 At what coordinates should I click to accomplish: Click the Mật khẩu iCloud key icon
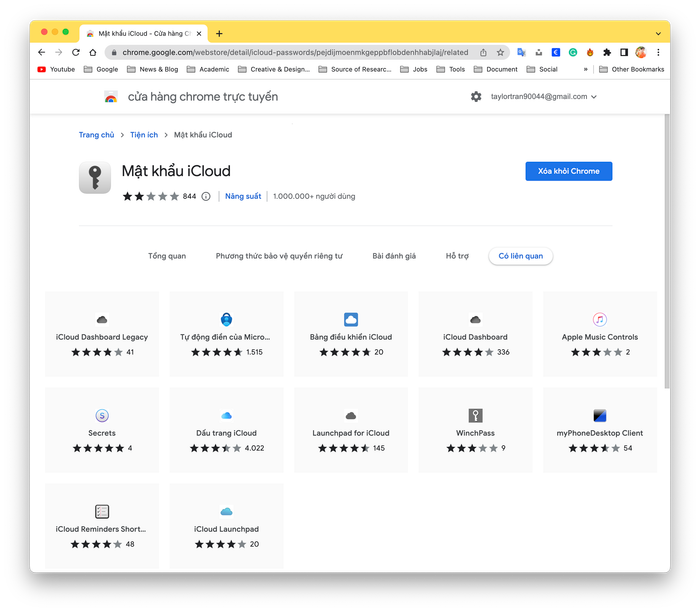(95, 177)
